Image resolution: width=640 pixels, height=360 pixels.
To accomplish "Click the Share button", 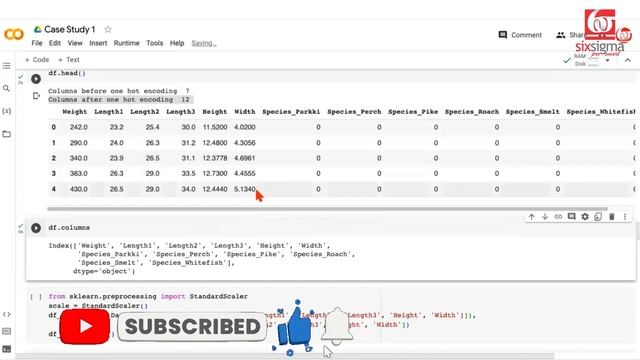I will point(571,35).
